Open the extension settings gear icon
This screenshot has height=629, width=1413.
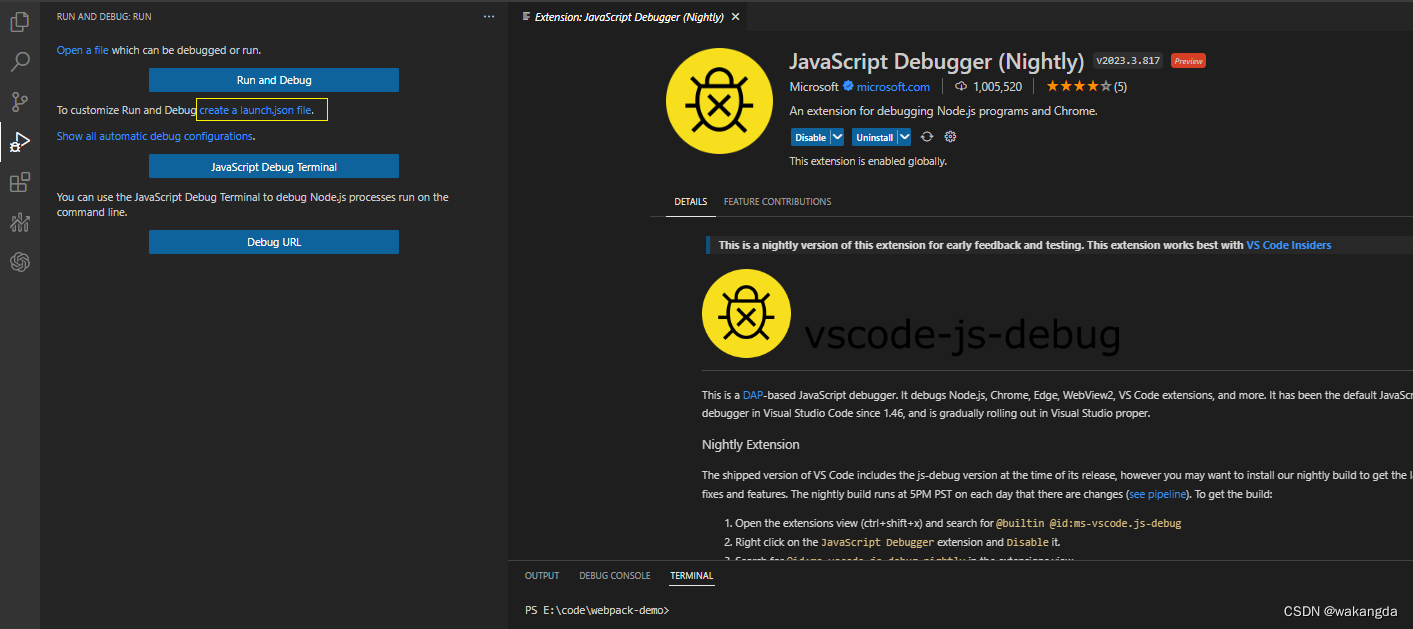tap(950, 137)
